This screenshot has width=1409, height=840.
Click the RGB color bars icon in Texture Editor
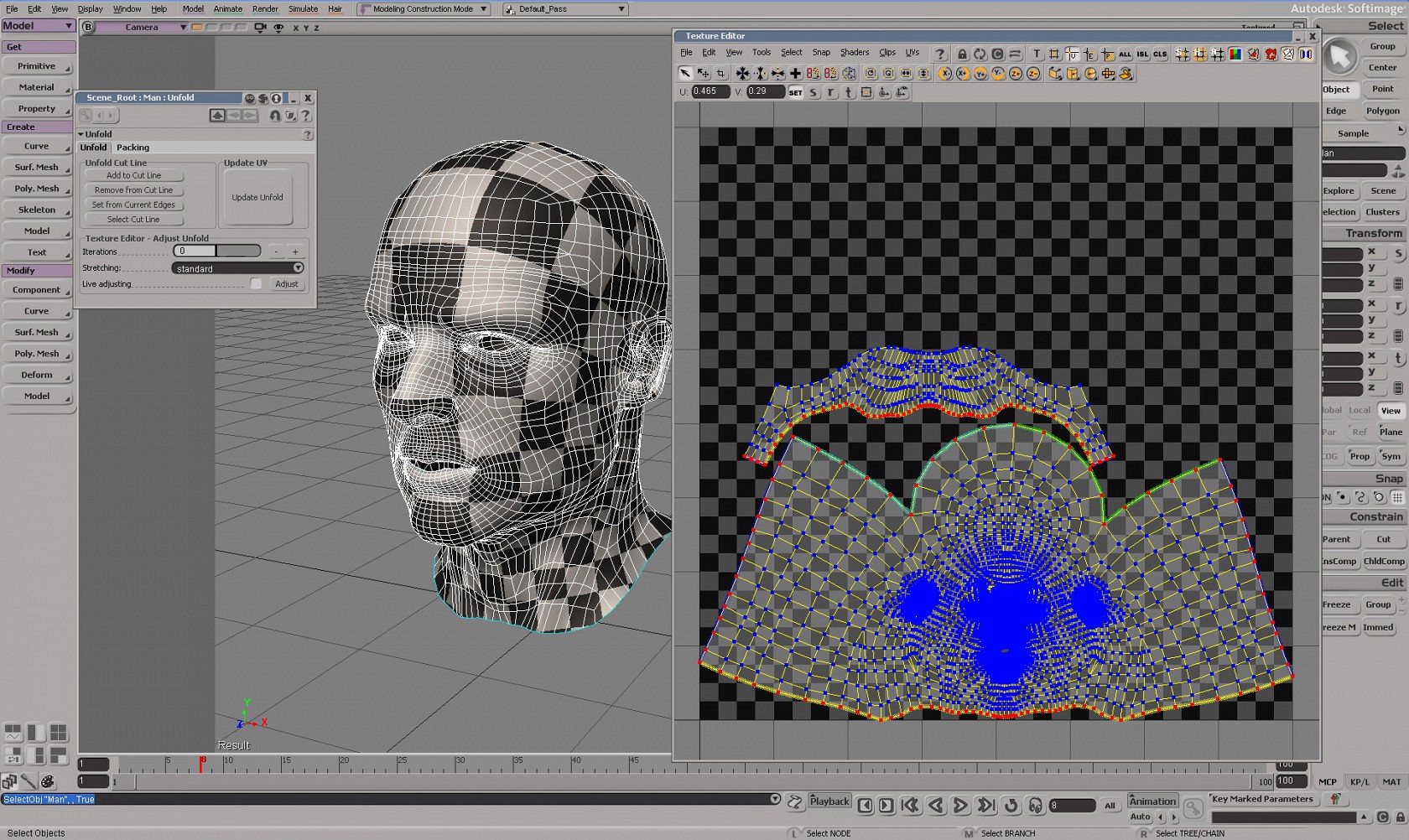pyautogui.click(x=1235, y=54)
